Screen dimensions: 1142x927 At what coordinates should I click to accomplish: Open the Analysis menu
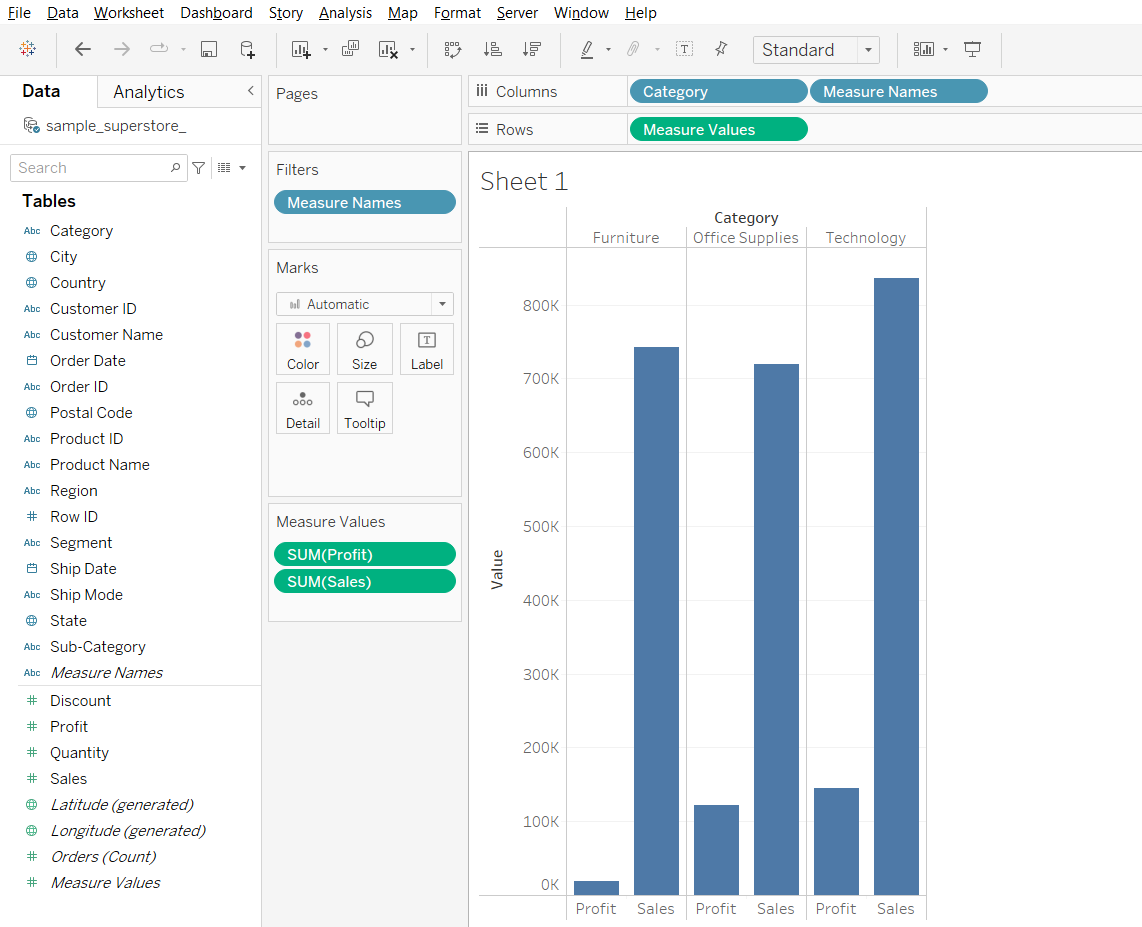pyautogui.click(x=345, y=13)
